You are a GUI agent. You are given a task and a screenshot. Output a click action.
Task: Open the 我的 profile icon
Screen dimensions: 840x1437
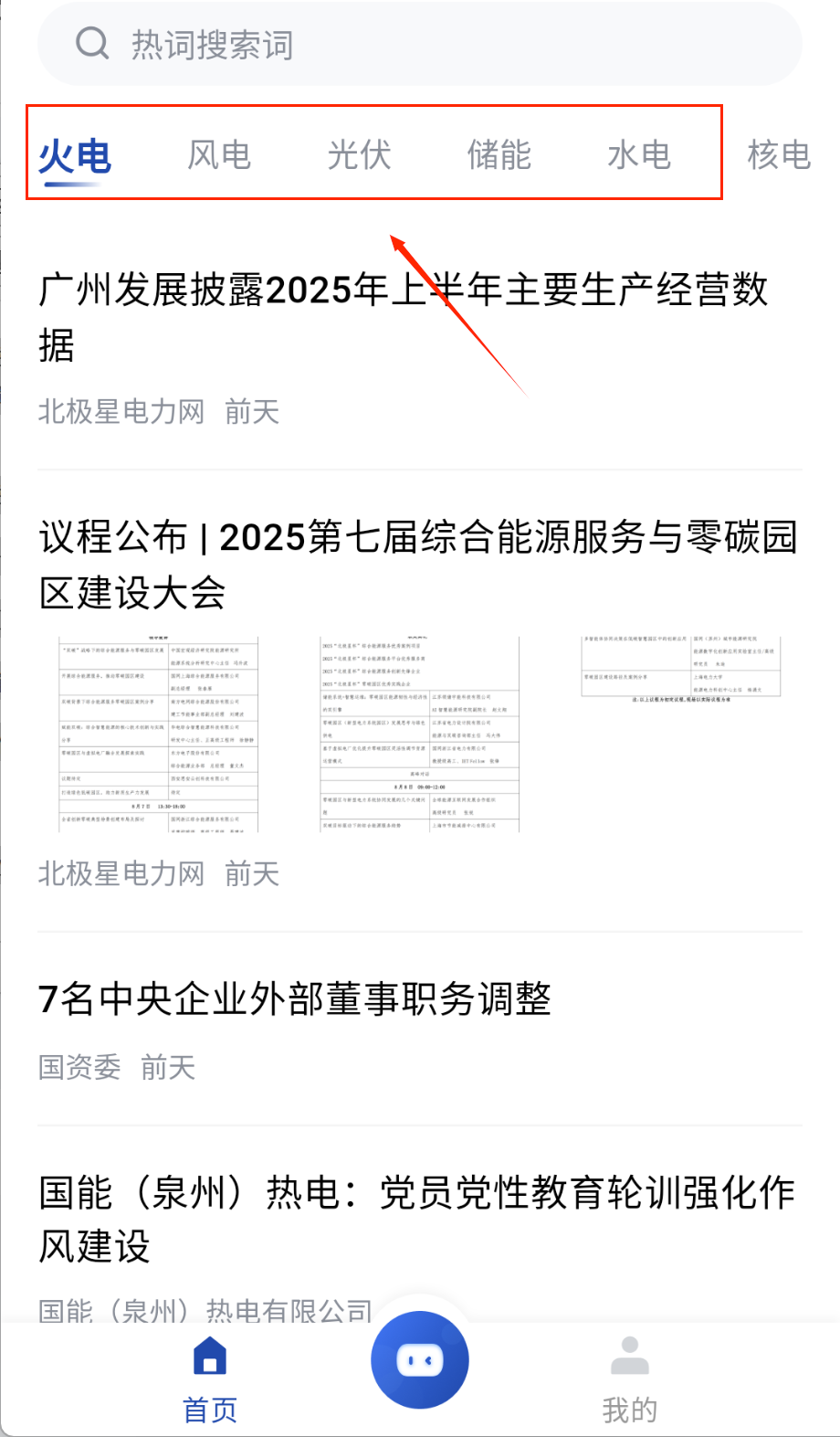[x=629, y=1356]
